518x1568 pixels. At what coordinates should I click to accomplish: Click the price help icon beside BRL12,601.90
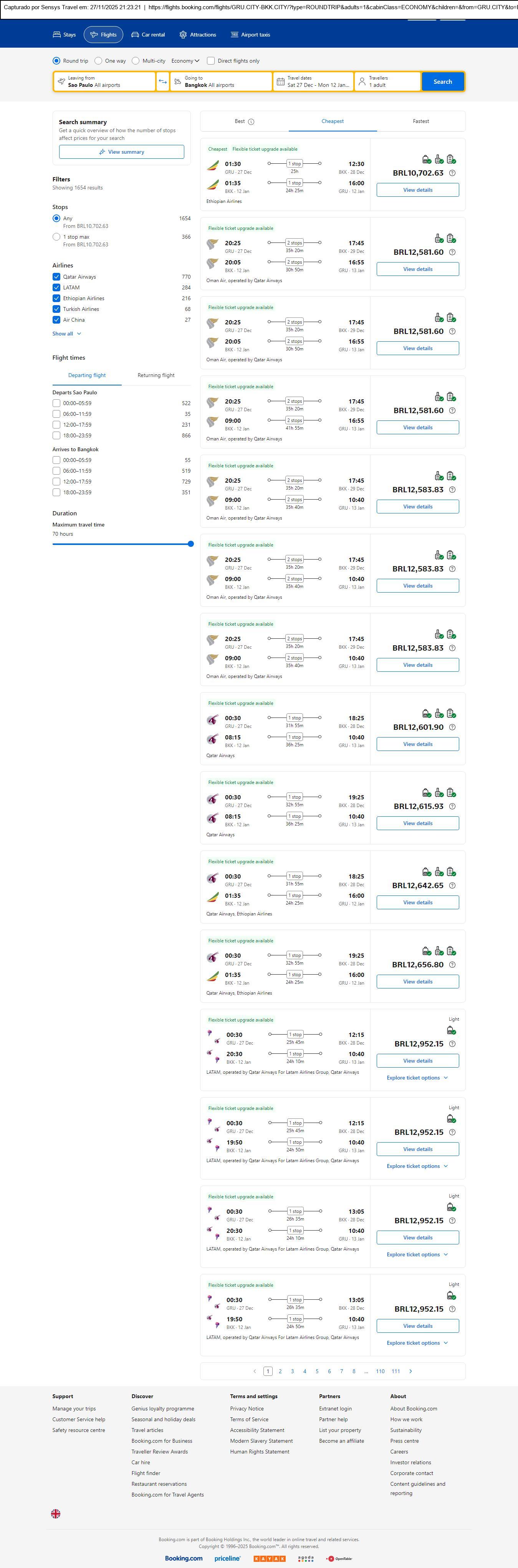pyautogui.click(x=452, y=728)
